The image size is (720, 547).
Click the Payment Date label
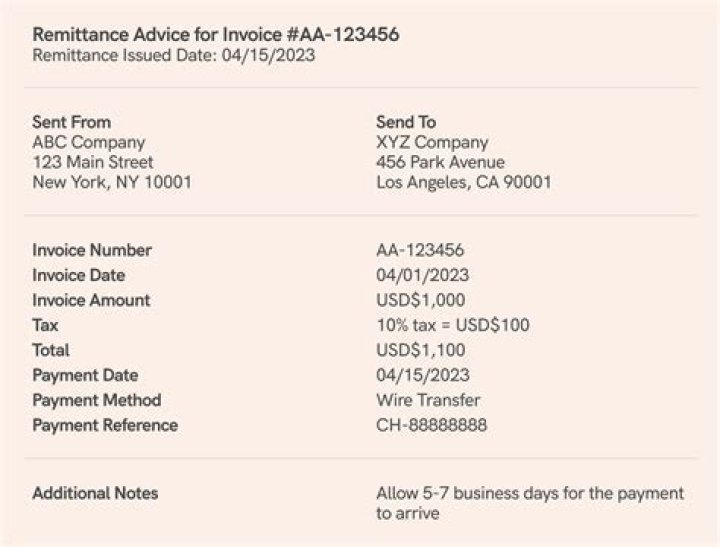pos(85,375)
